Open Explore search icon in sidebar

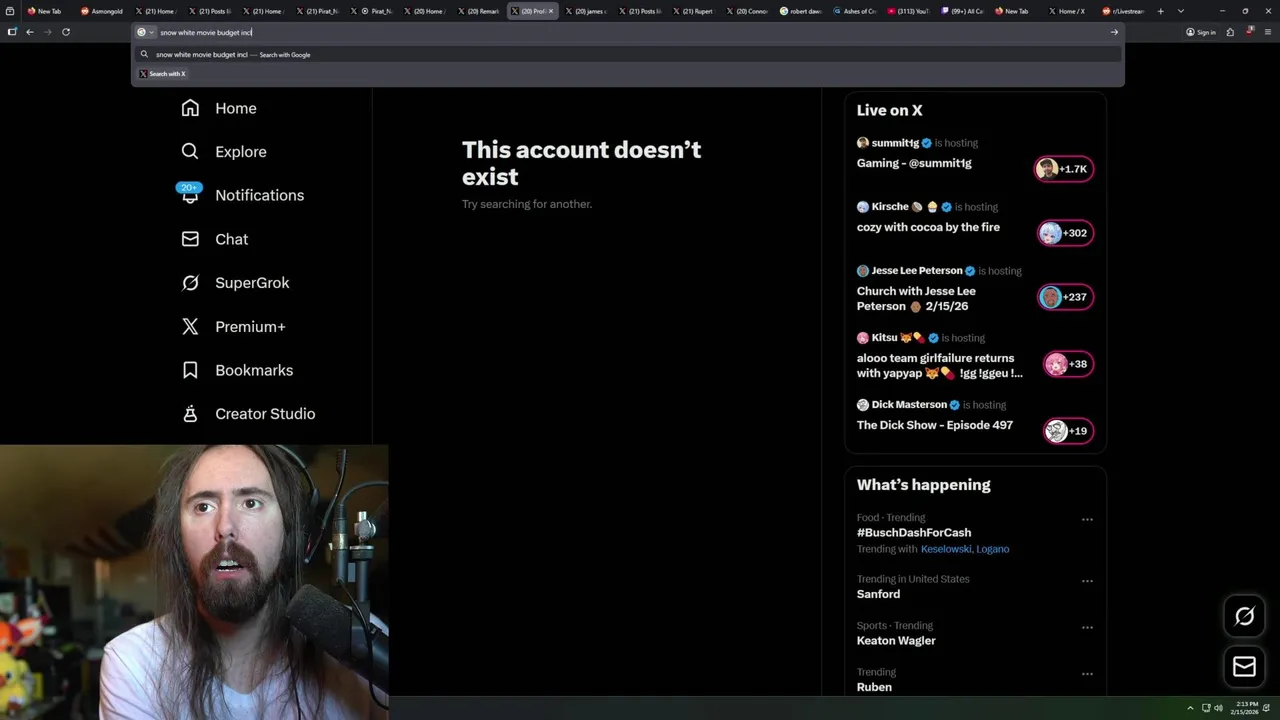190,152
